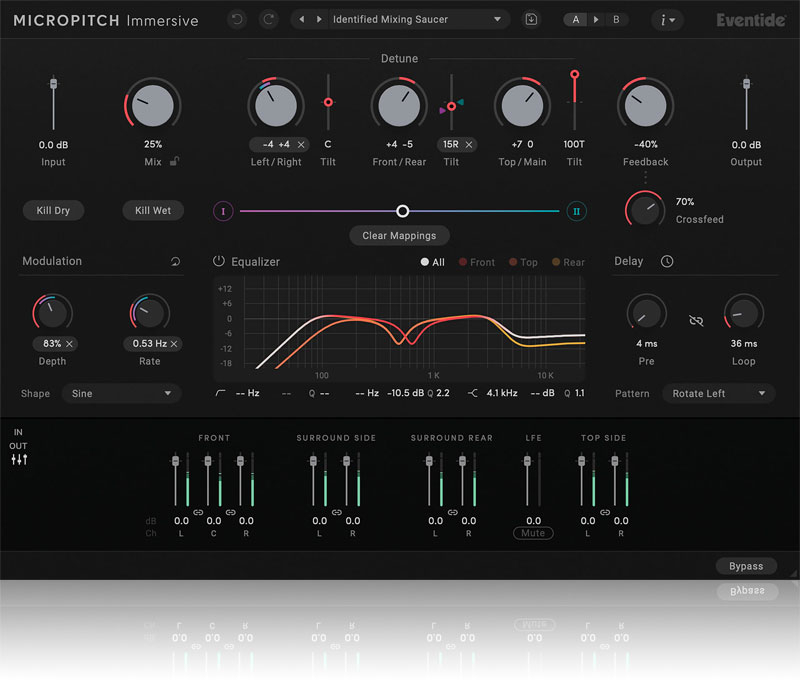Toggle the Mix lock icon
Viewport: 800px width, 680px height.
tap(174, 161)
